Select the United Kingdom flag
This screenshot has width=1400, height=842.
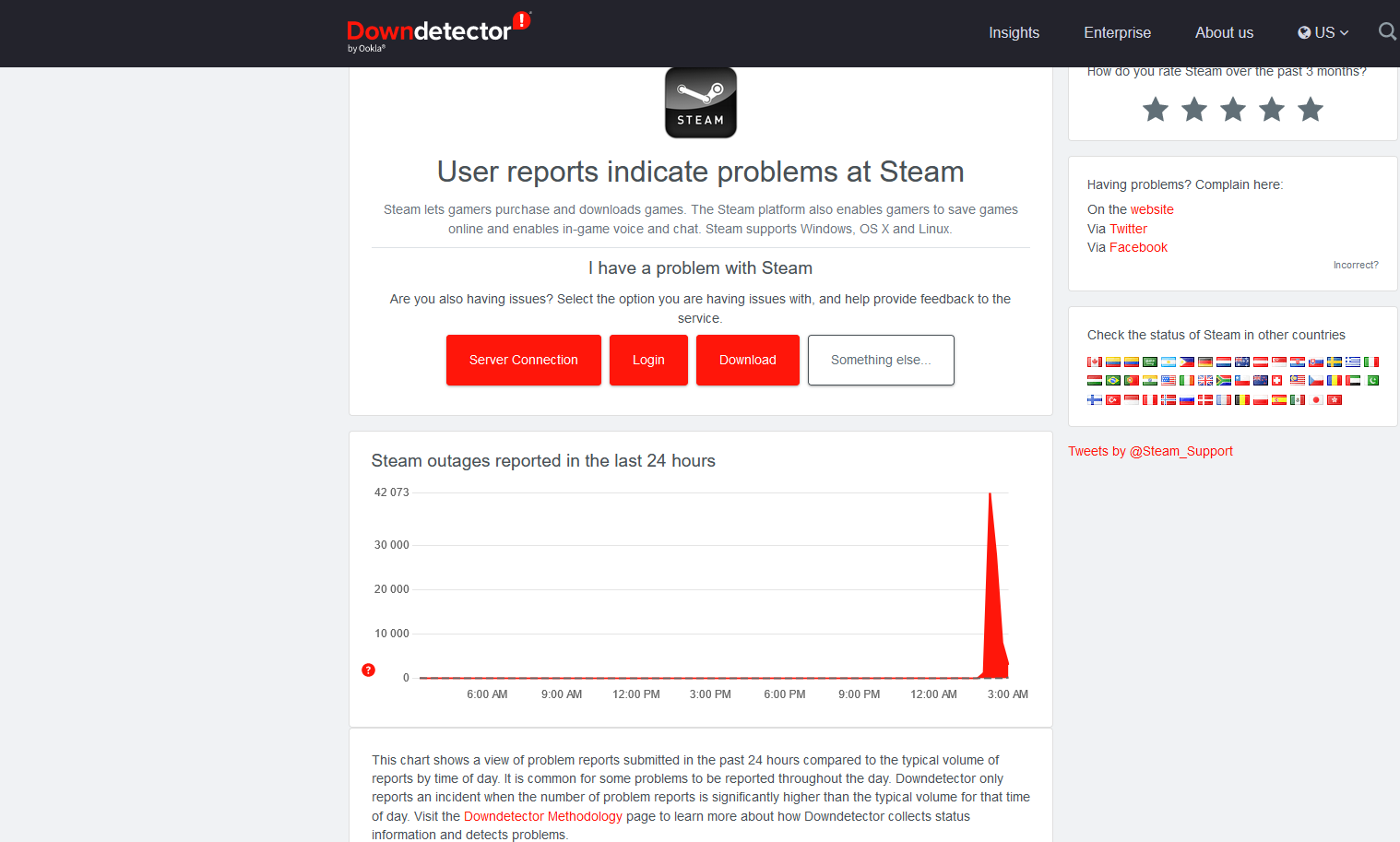tap(1205, 380)
